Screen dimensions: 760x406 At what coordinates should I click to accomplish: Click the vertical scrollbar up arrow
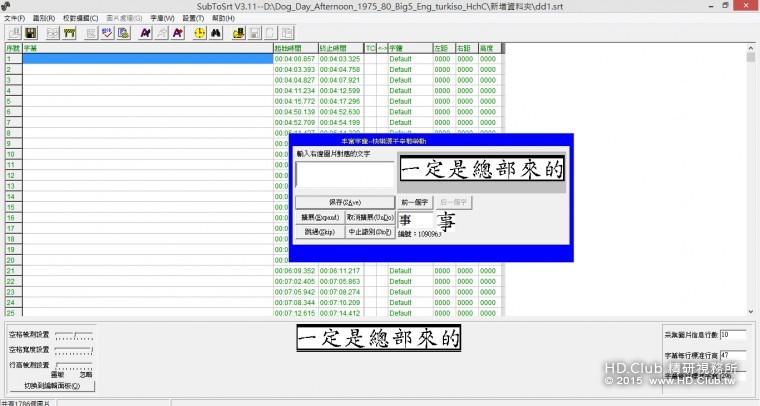click(751, 48)
